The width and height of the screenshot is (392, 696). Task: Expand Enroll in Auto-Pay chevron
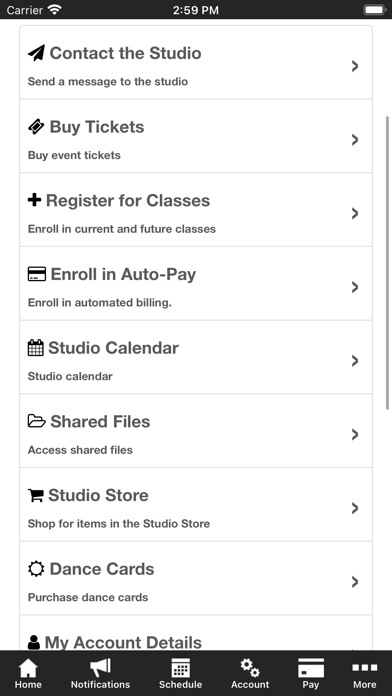coord(355,287)
